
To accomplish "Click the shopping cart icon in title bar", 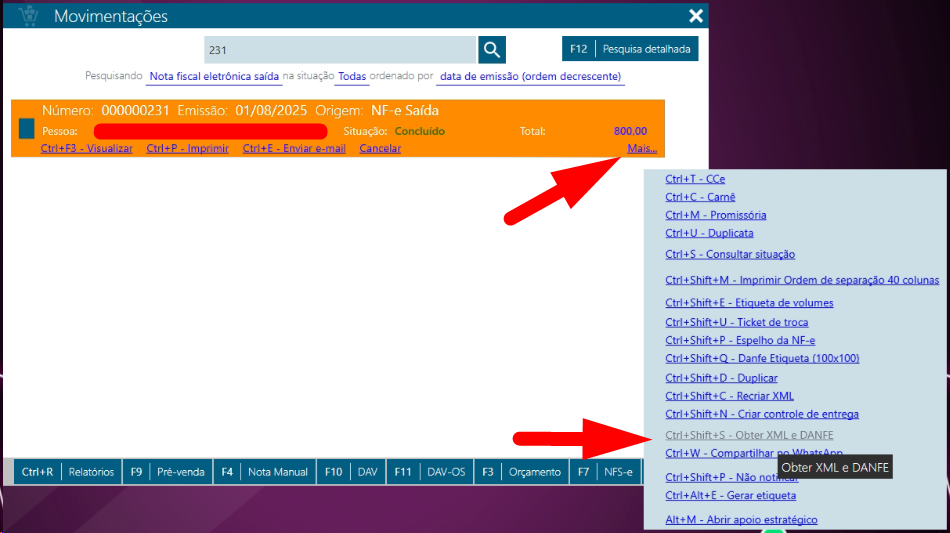I will click(28, 16).
